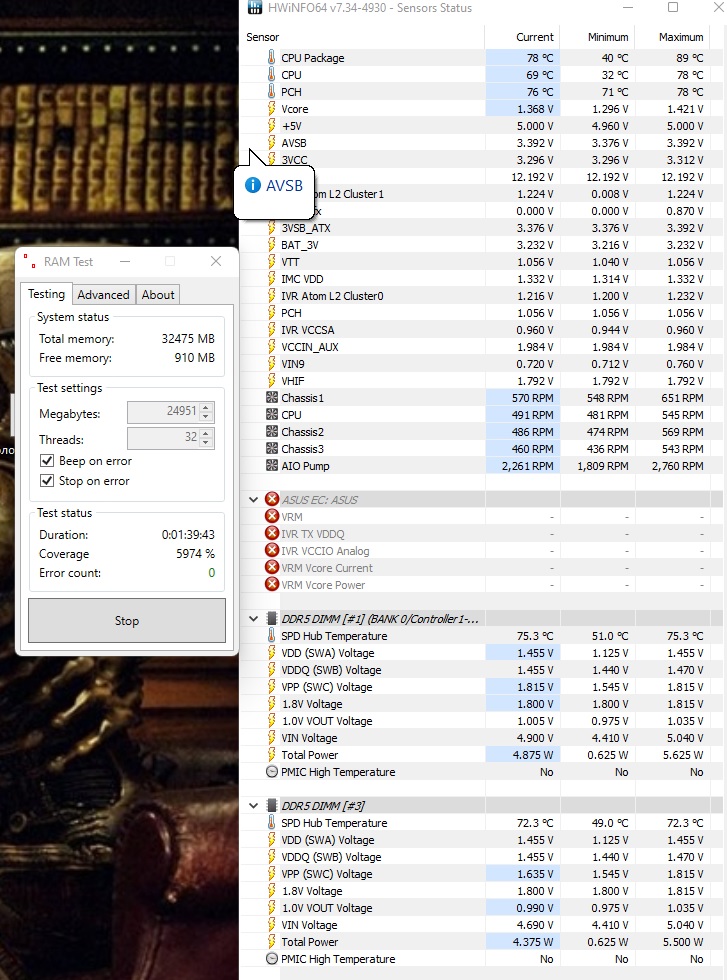727x980 pixels.
Task: Click the Error count value in RAM Test
Action: (x=211, y=572)
